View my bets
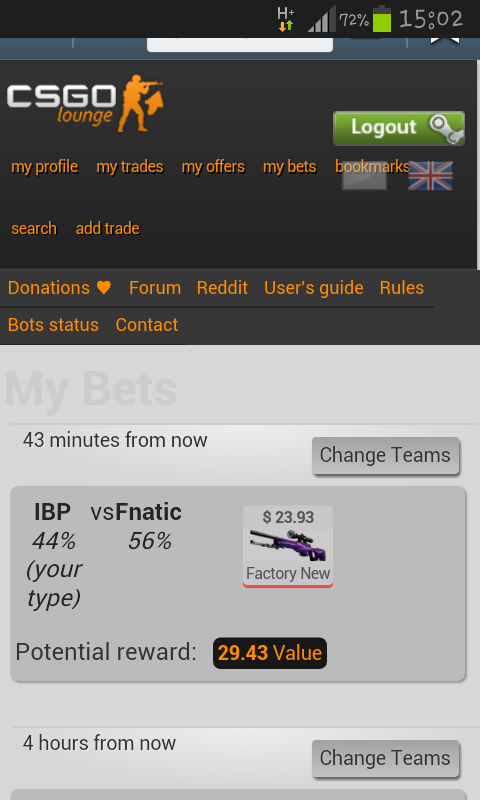This screenshot has height=800, width=480. coord(289,167)
